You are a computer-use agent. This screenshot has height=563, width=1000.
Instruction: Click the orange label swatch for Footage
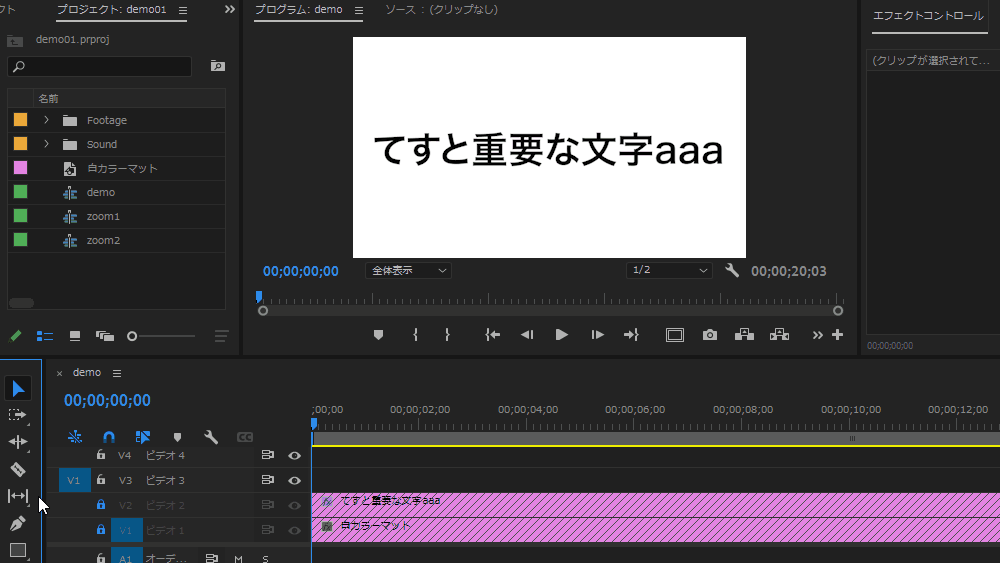[20, 120]
